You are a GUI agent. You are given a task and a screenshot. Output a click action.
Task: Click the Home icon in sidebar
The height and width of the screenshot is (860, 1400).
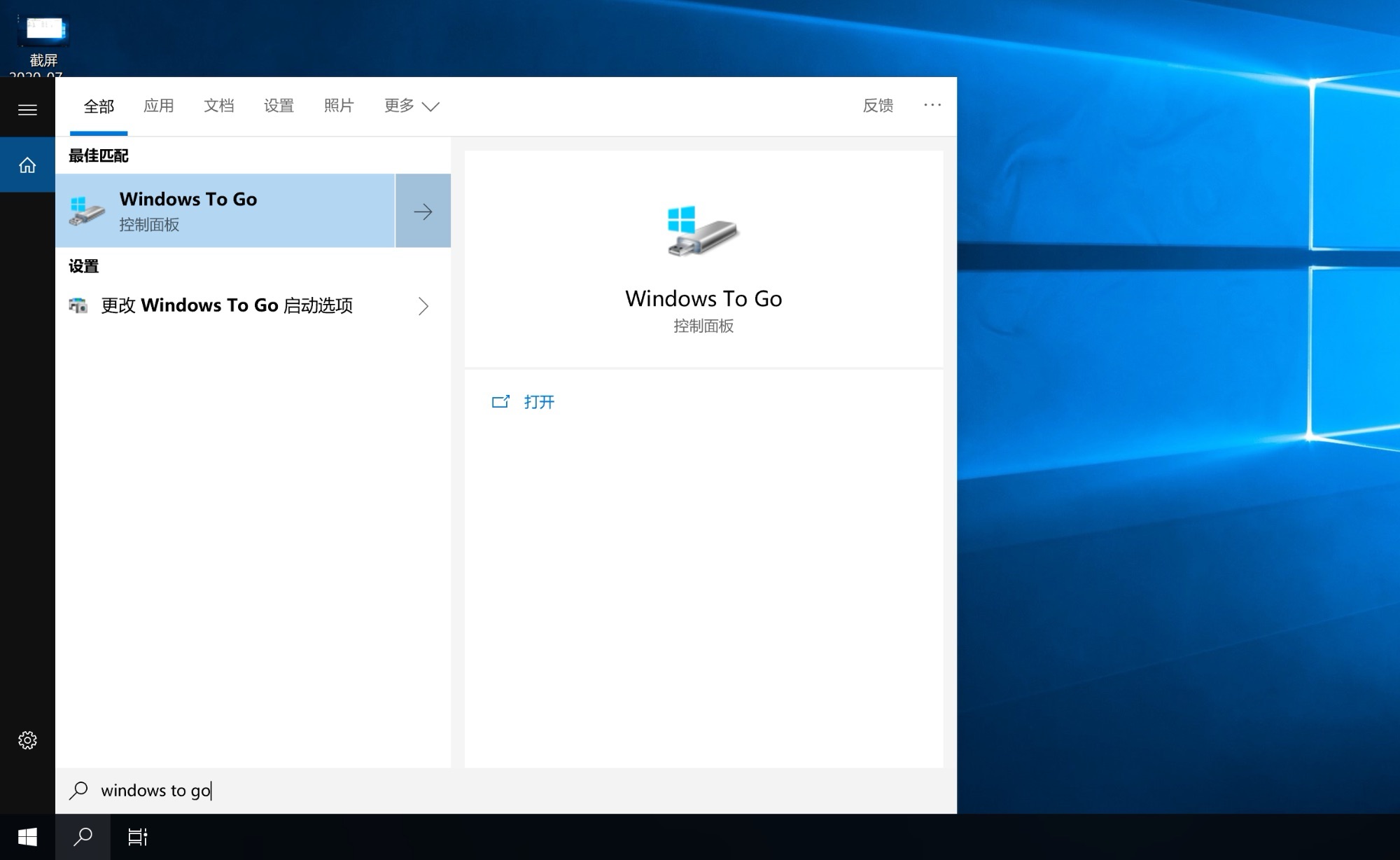coord(27,165)
